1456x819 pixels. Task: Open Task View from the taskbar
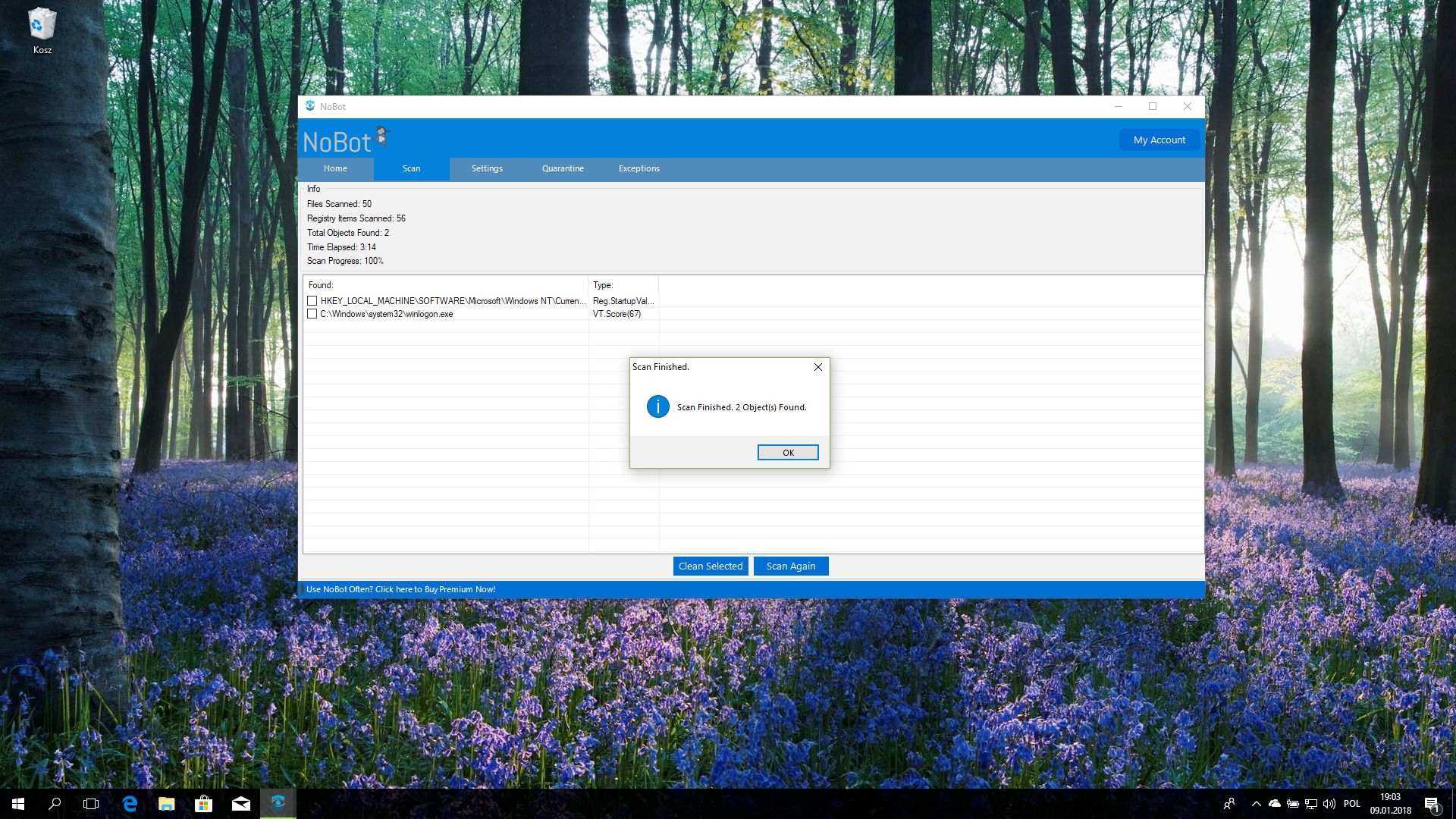tap(91, 804)
